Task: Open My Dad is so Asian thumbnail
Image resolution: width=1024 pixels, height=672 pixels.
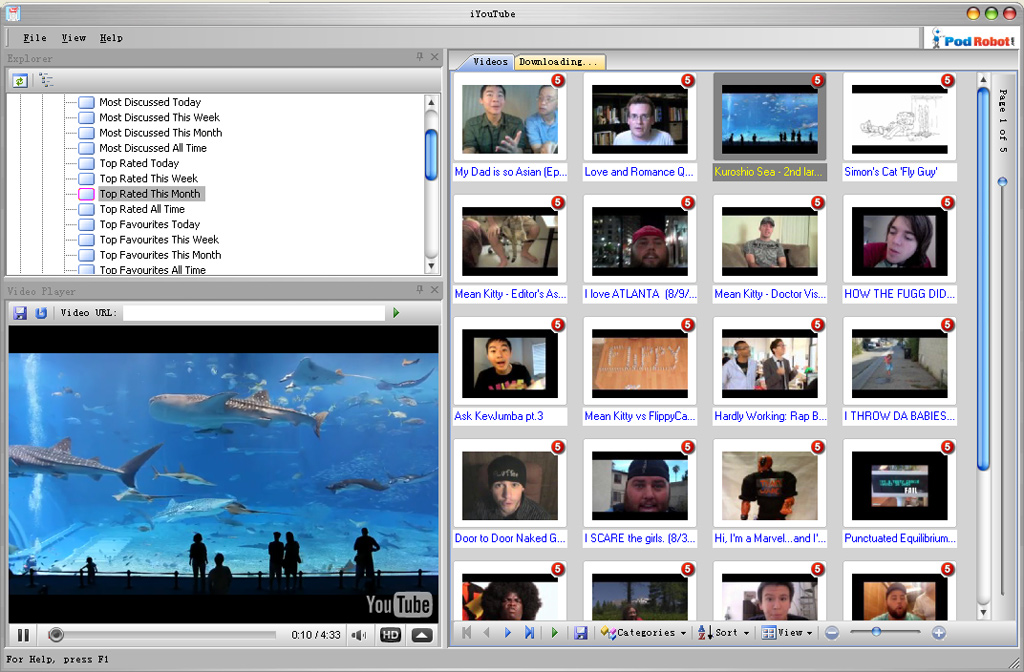Action: pos(509,119)
